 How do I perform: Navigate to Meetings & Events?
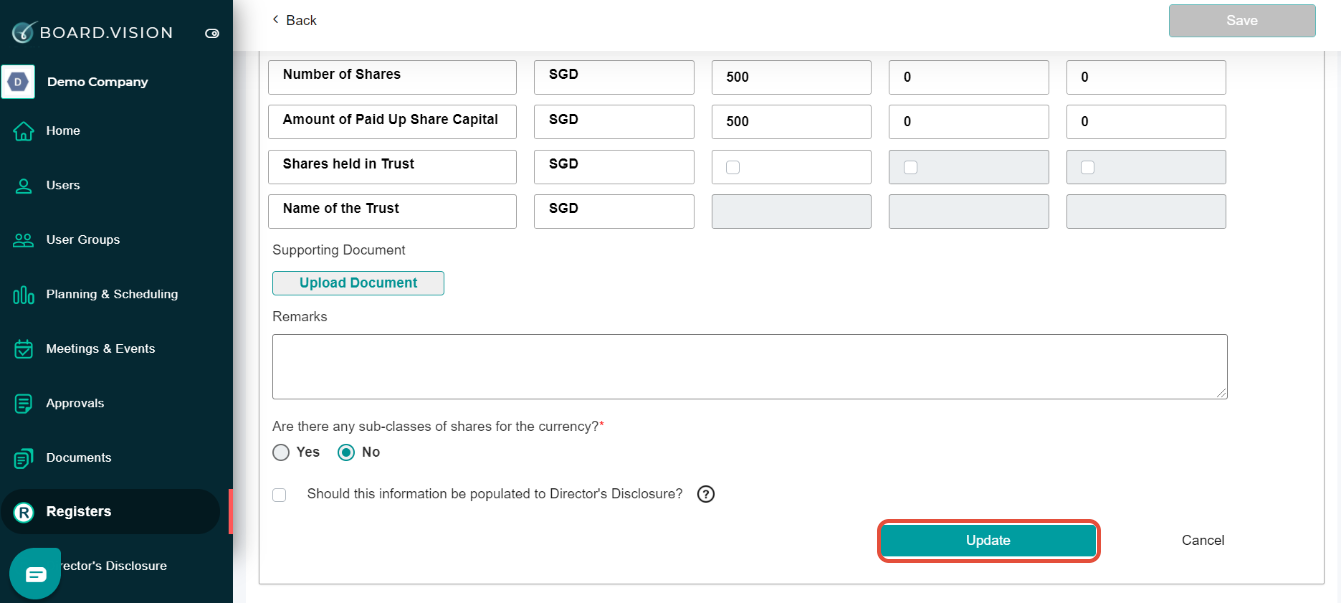(x=100, y=348)
